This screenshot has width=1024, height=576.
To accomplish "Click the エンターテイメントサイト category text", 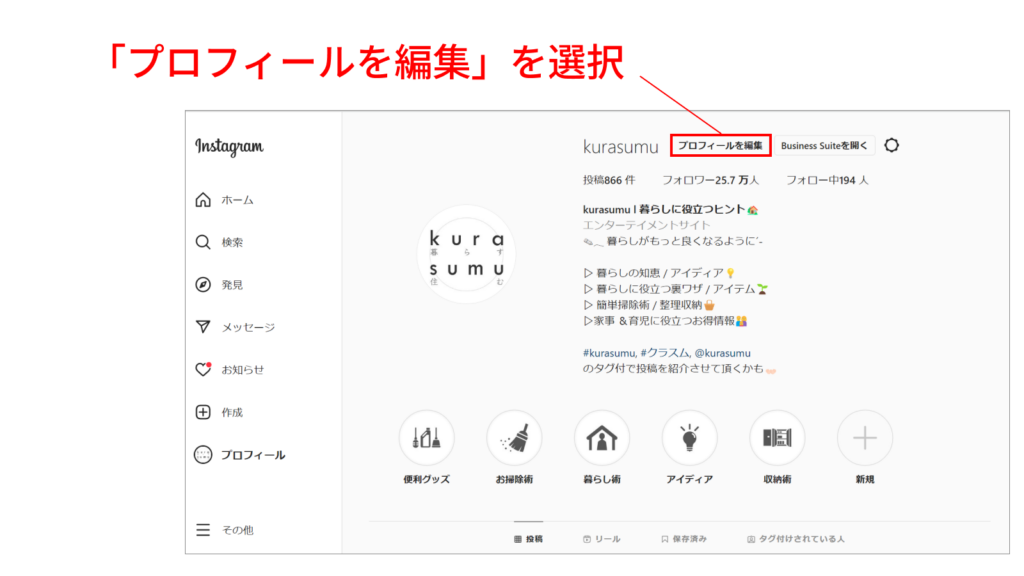I will coord(646,225).
